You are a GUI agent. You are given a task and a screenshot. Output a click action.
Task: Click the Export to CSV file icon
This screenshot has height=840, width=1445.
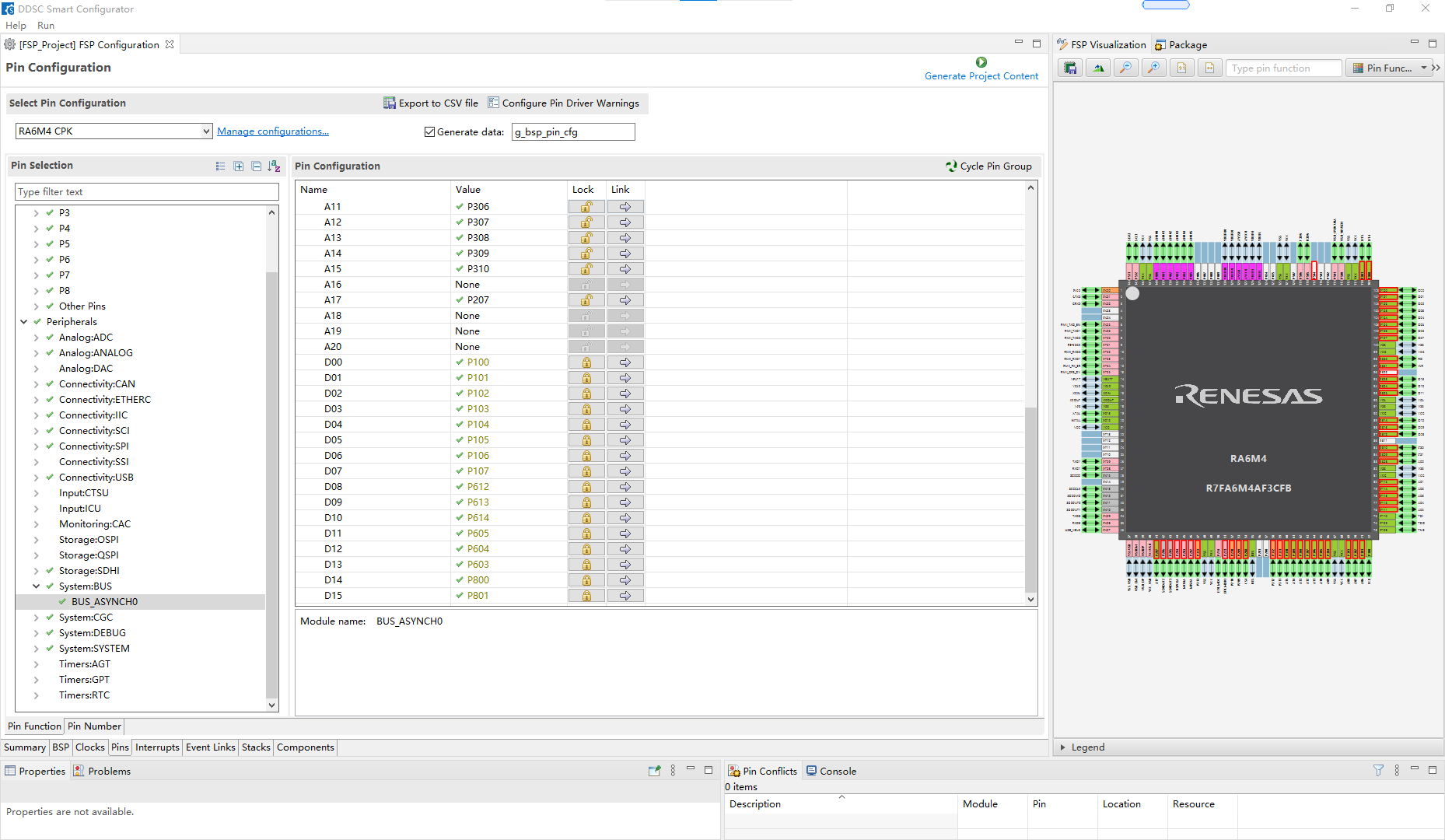coord(390,103)
